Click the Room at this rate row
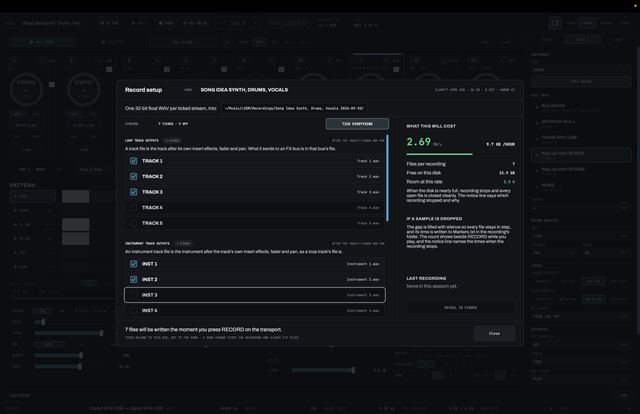This screenshot has width=640, height=414. (x=460, y=182)
